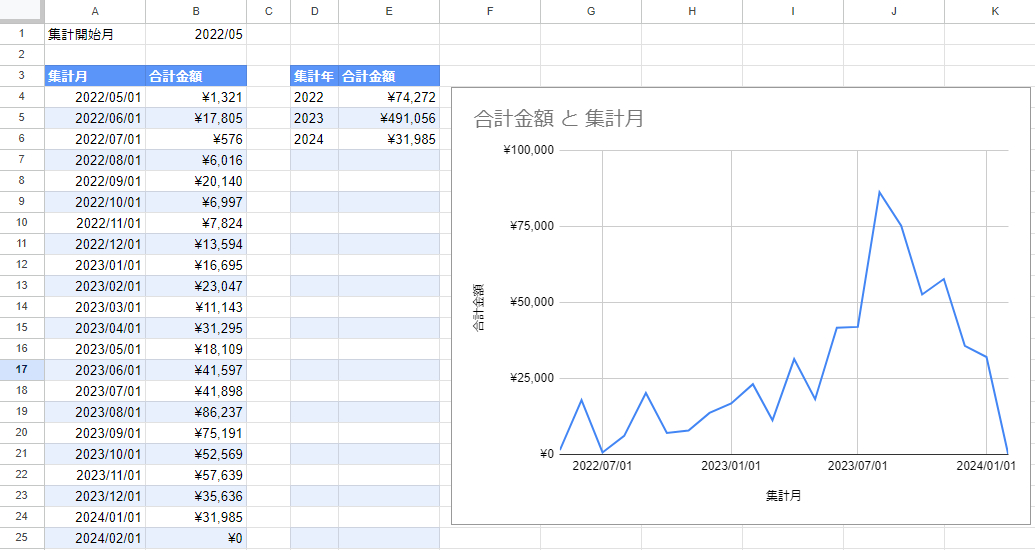Select the year cell 2024 in column D
Viewport: 1035px width, 550px height.
click(314, 139)
